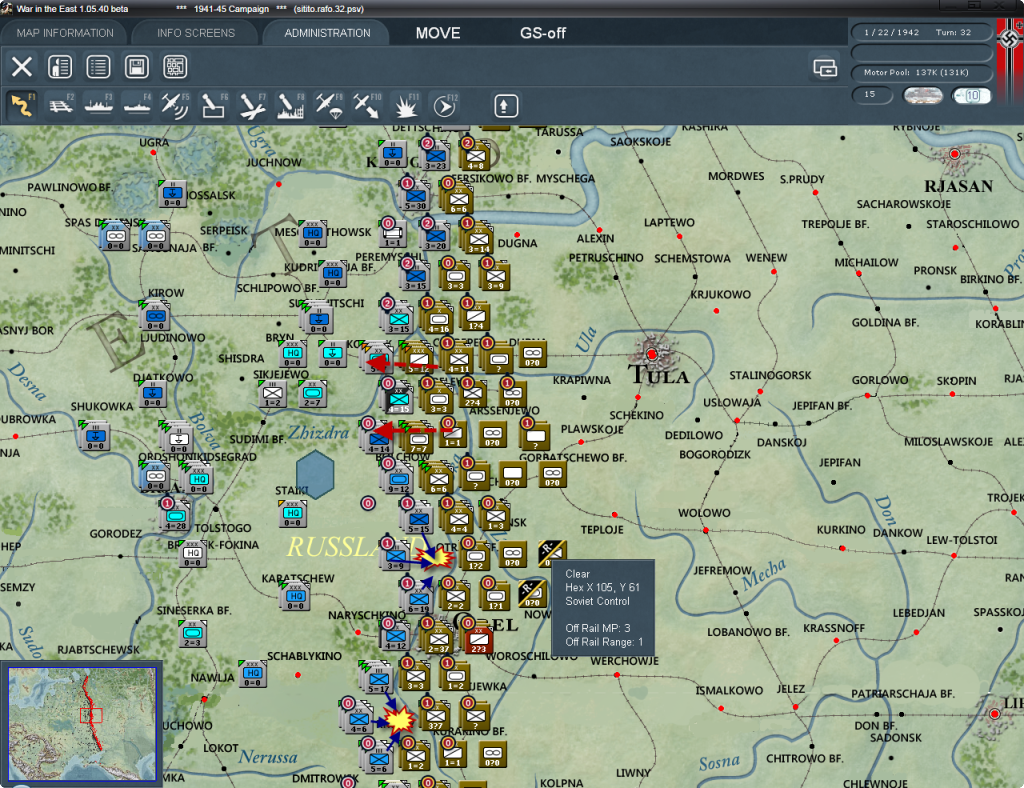Click the X icon in Administration toolbar

(x=22, y=67)
